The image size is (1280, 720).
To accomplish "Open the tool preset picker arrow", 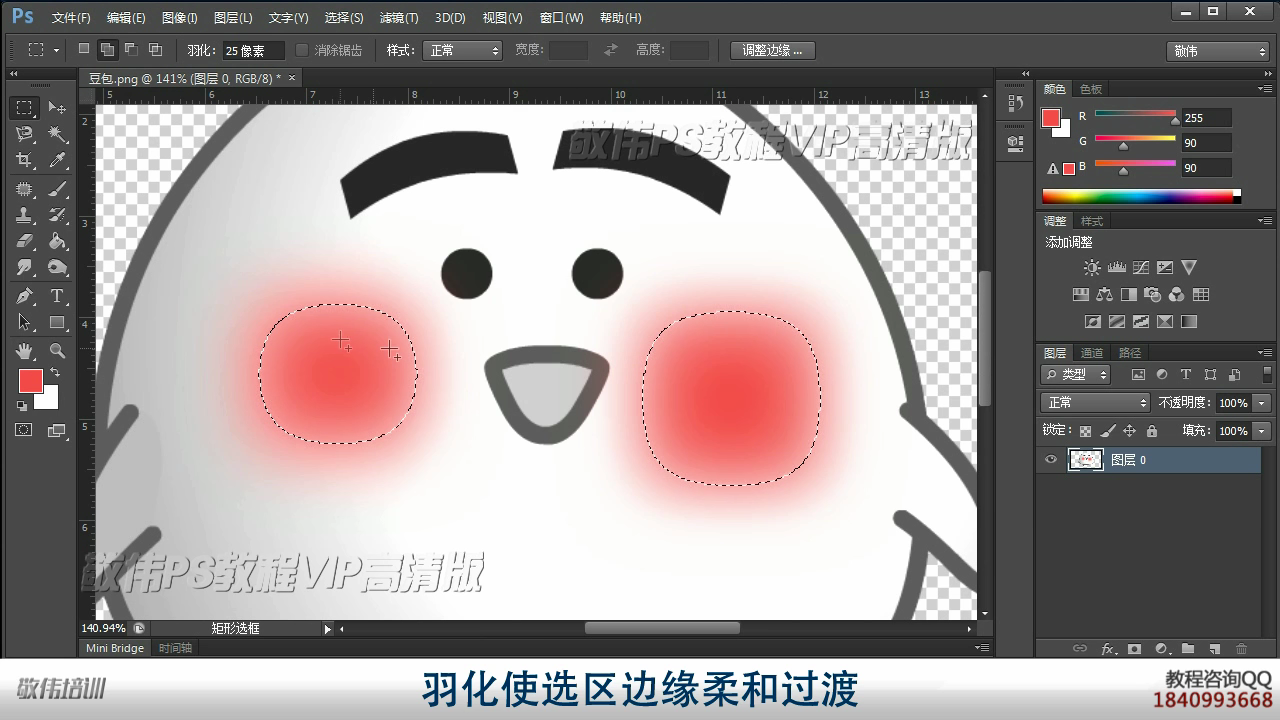I will (56, 50).
